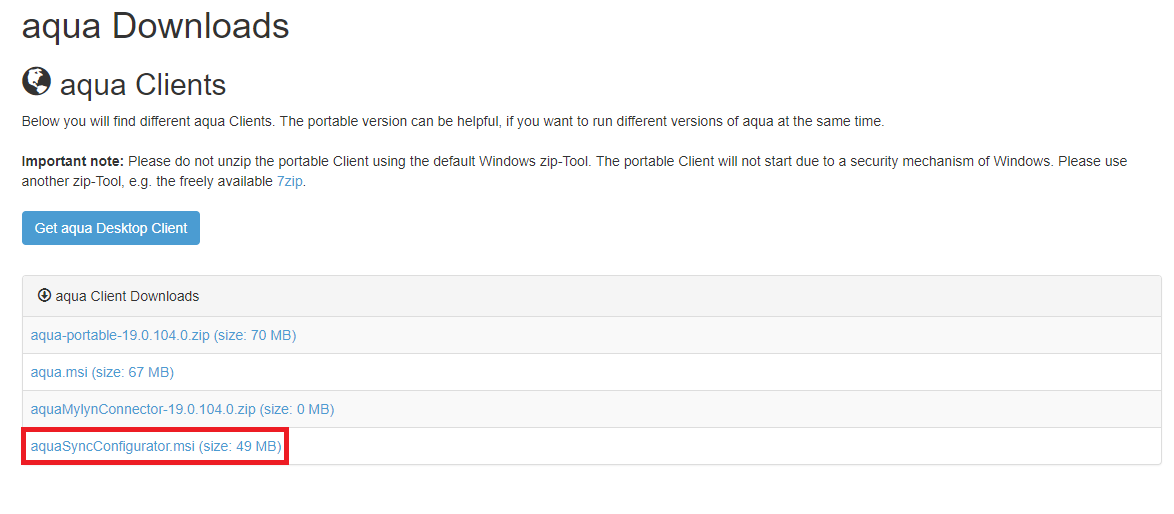Open the 7zip link

point(289,182)
